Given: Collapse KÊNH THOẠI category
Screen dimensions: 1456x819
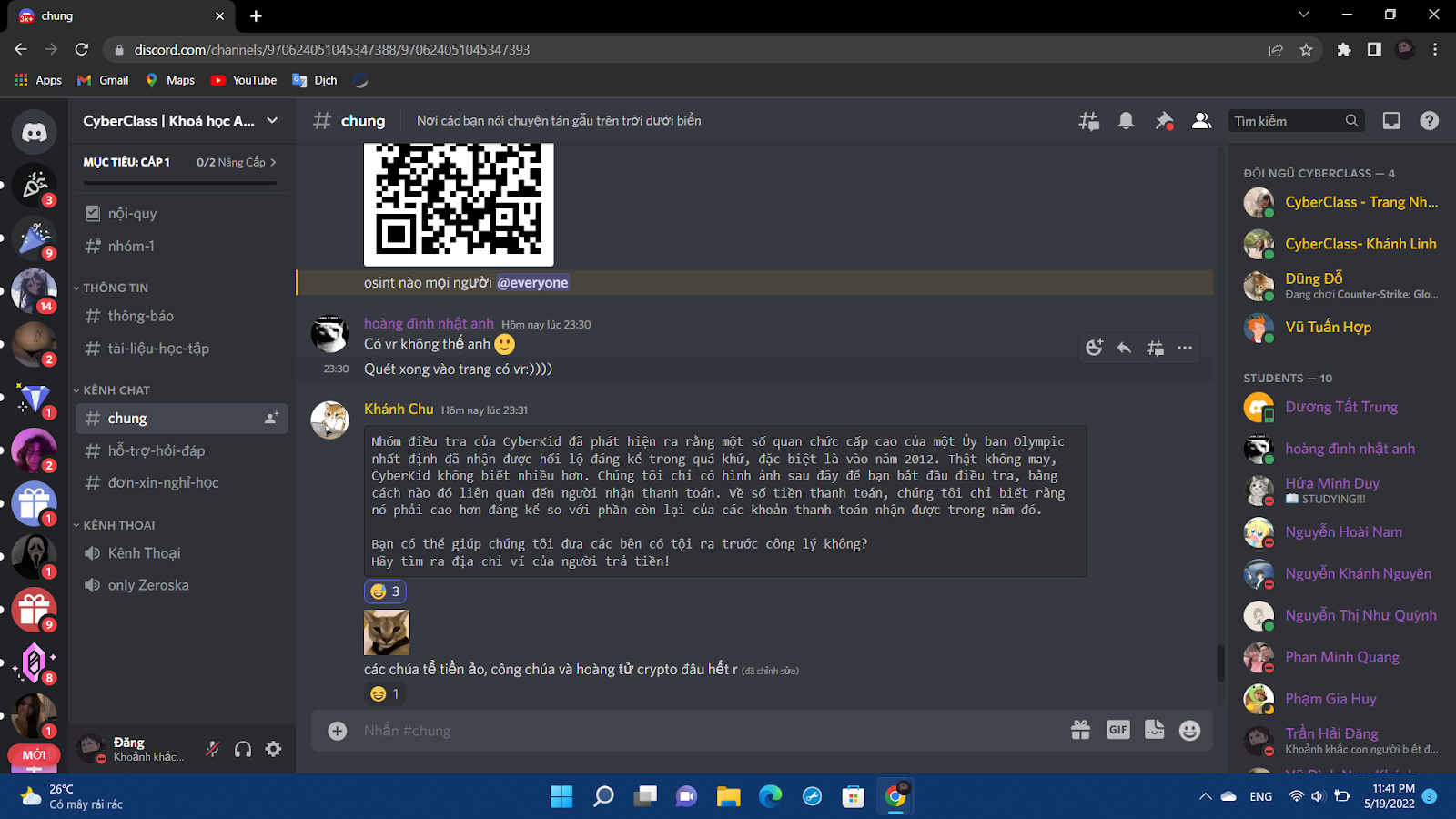Looking at the screenshot, I should tap(114, 525).
